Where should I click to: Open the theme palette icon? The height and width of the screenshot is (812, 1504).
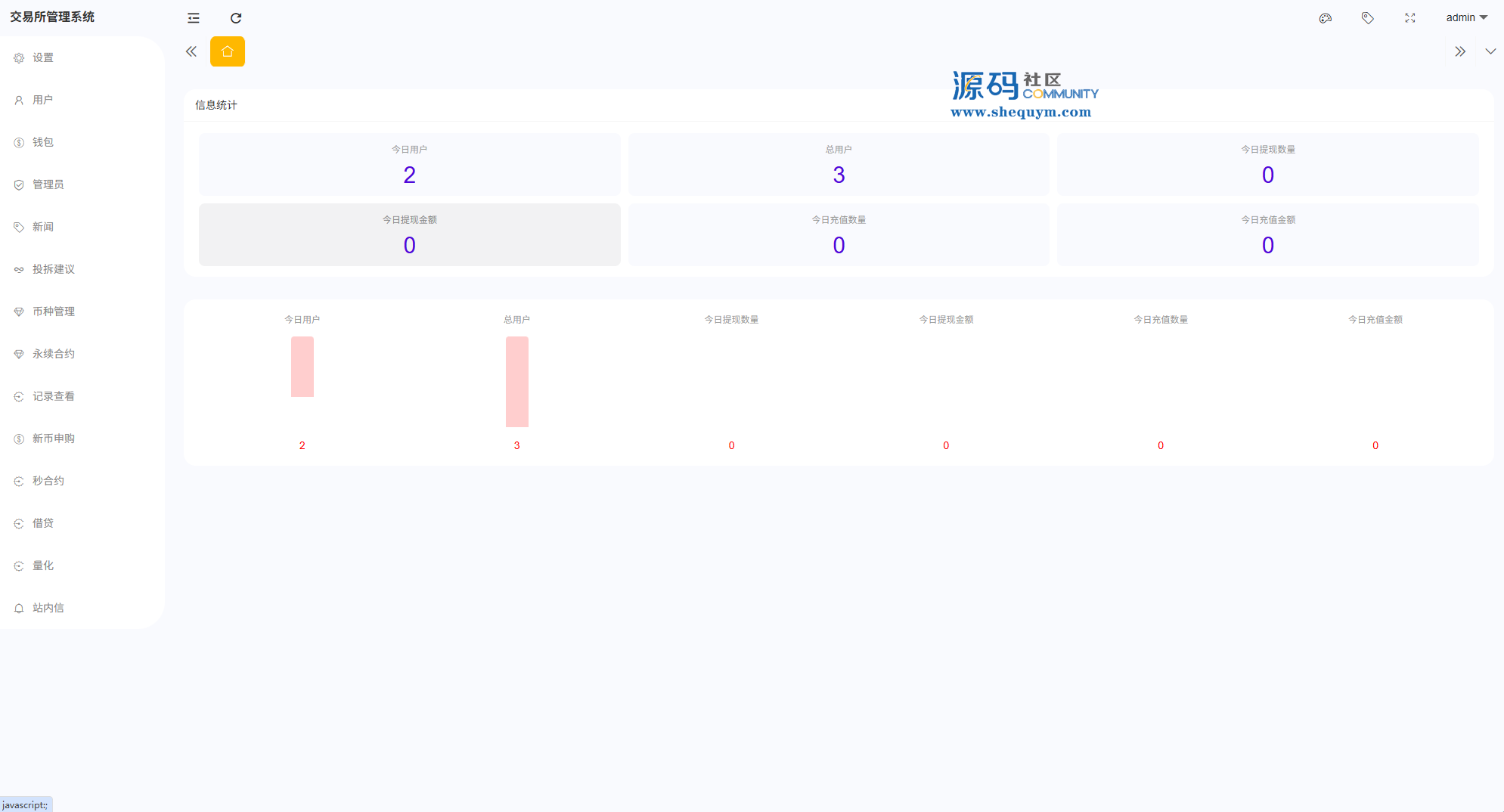pyautogui.click(x=1325, y=18)
